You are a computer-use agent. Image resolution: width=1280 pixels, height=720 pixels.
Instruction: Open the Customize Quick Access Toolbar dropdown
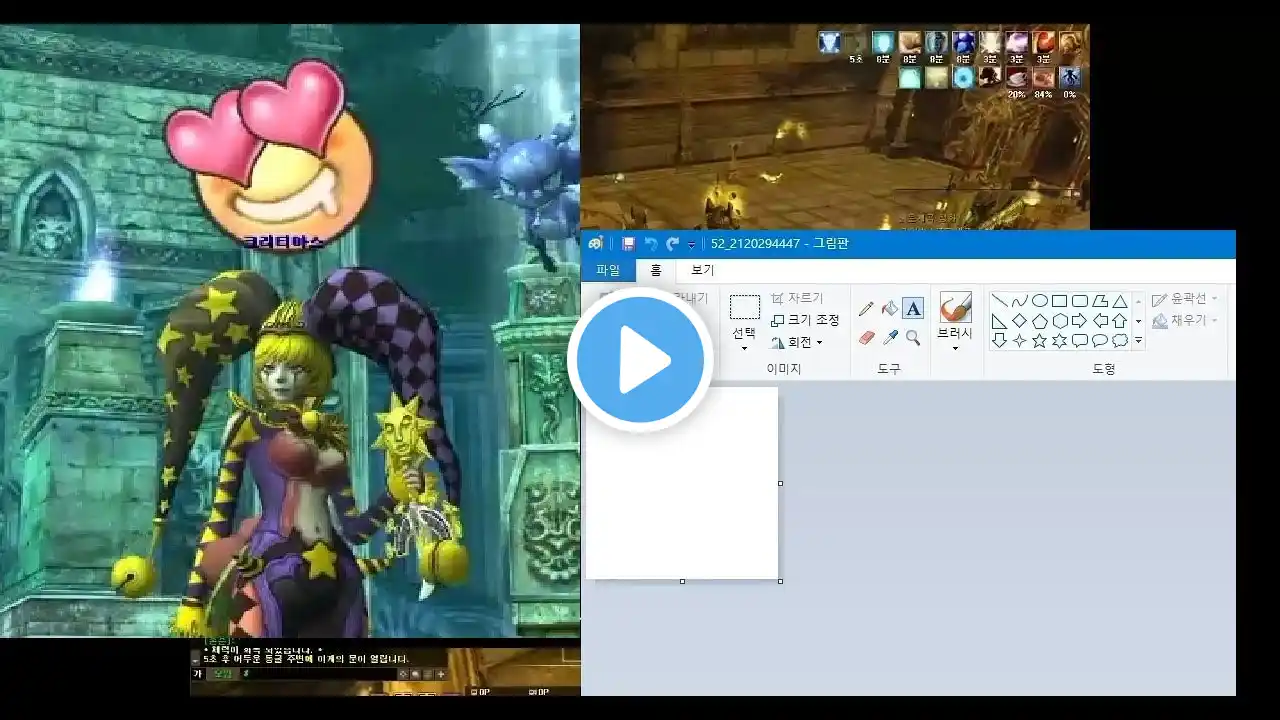point(691,244)
